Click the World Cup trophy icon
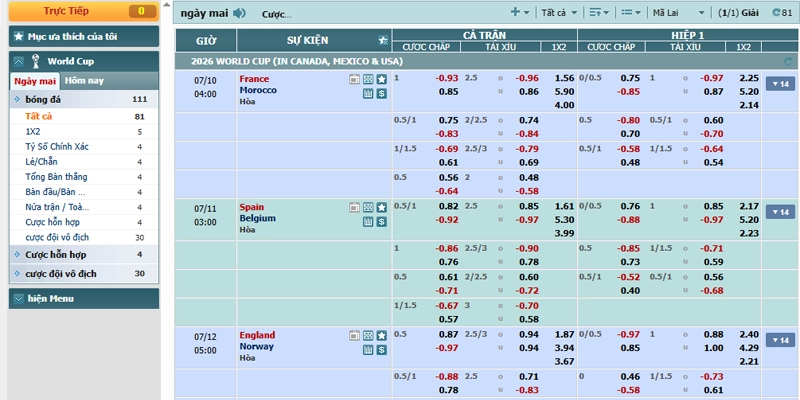 [x=35, y=61]
